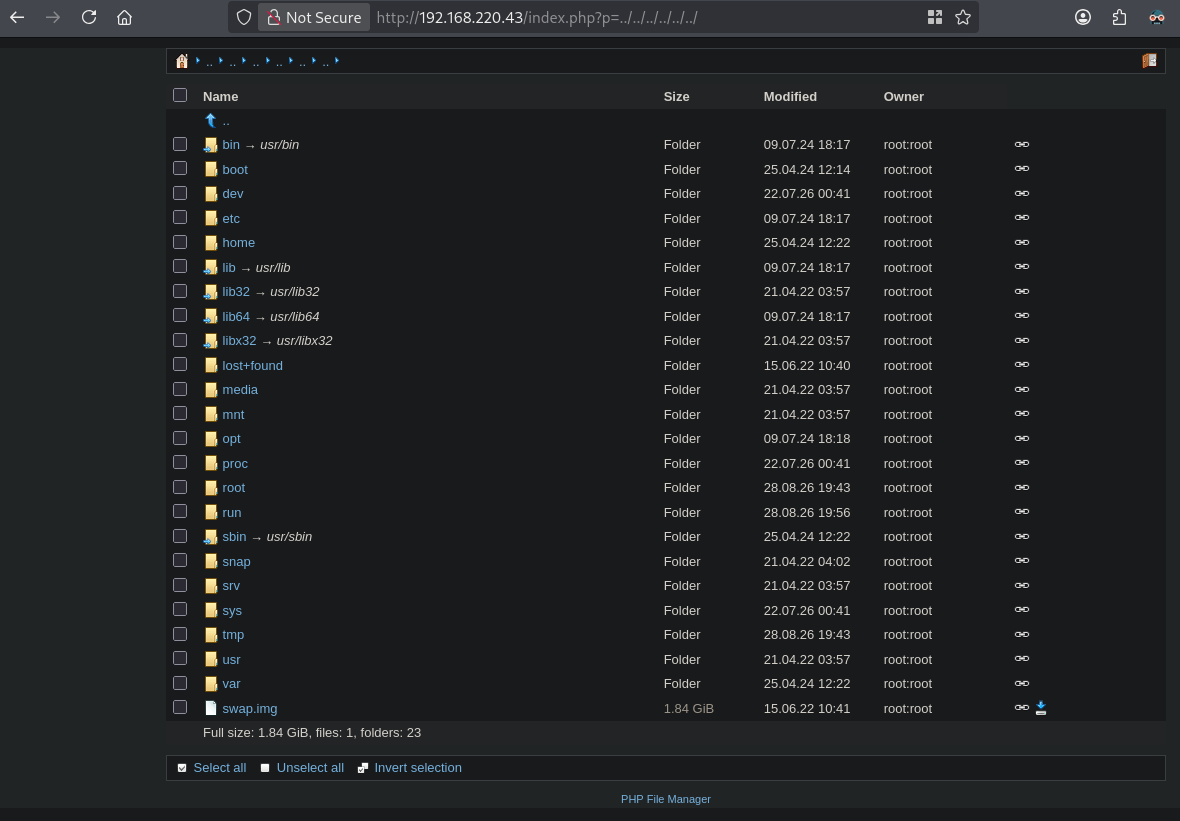This screenshot has width=1180, height=821.
Task: Click the folder icon next to boot
Action: (x=211, y=169)
